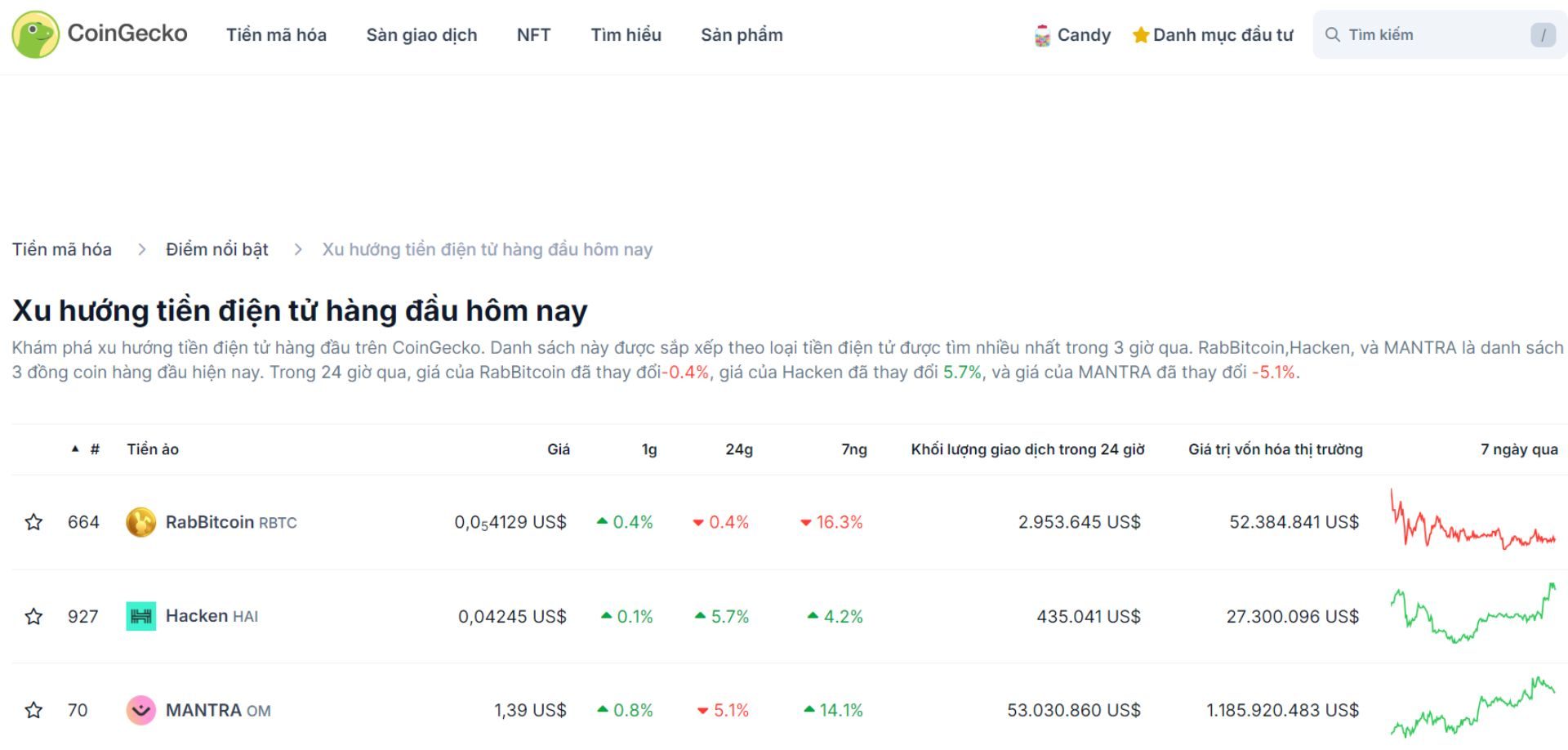Open the NFT menu item
The height and width of the screenshot is (750, 1568).
coord(532,34)
